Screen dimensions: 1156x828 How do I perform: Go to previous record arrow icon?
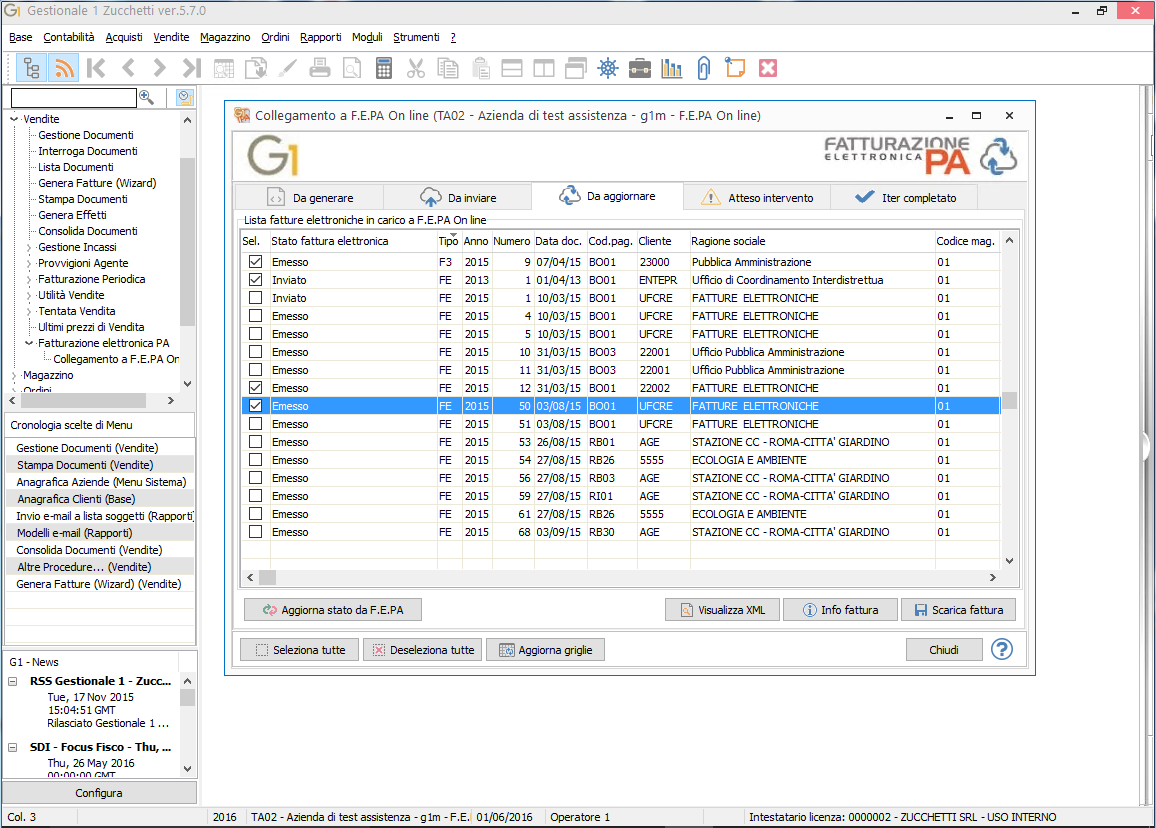click(128, 69)
